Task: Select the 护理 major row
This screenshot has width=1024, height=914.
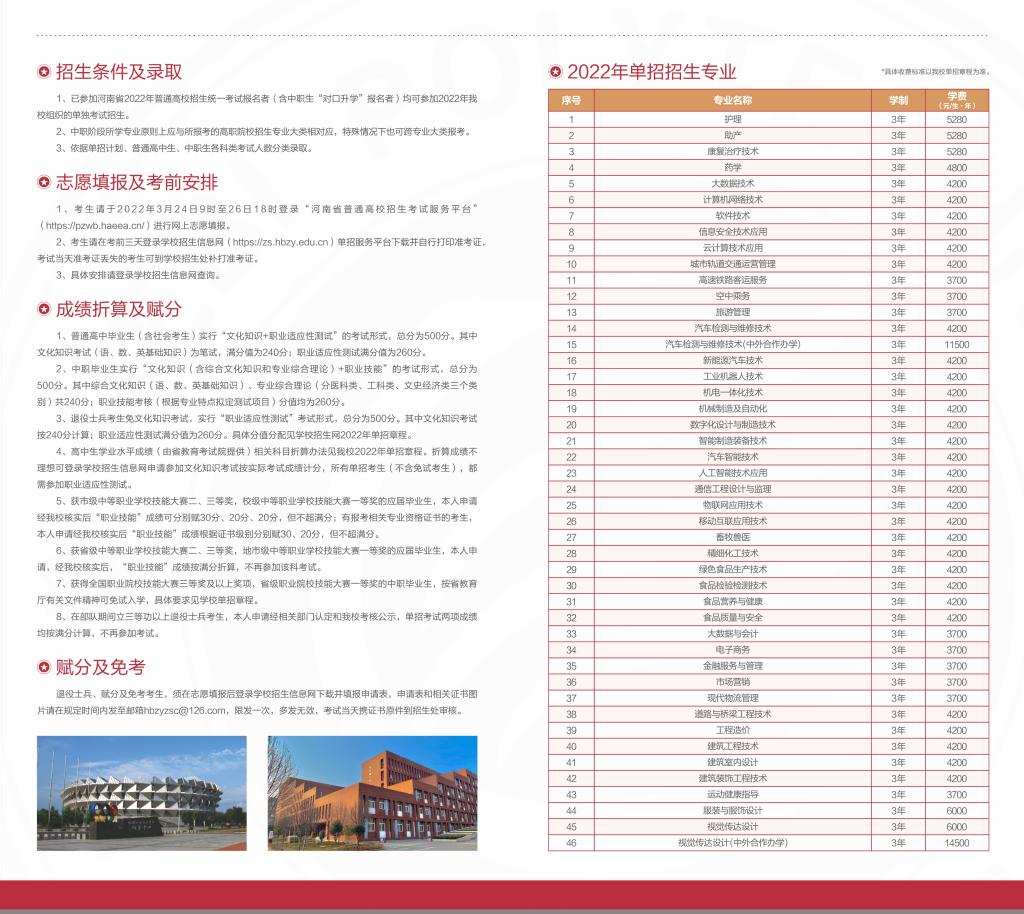Action: click(x=732, y=119)
